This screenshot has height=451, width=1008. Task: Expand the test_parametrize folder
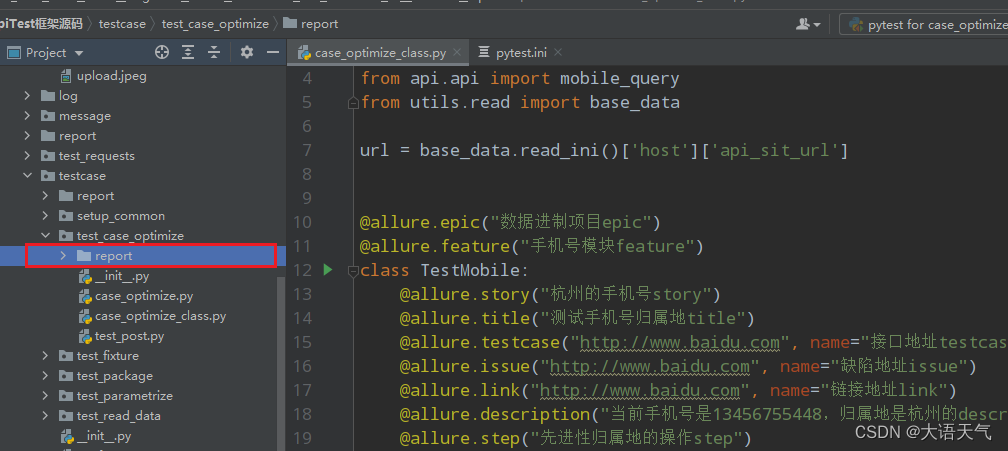click(x=45, y=396)
